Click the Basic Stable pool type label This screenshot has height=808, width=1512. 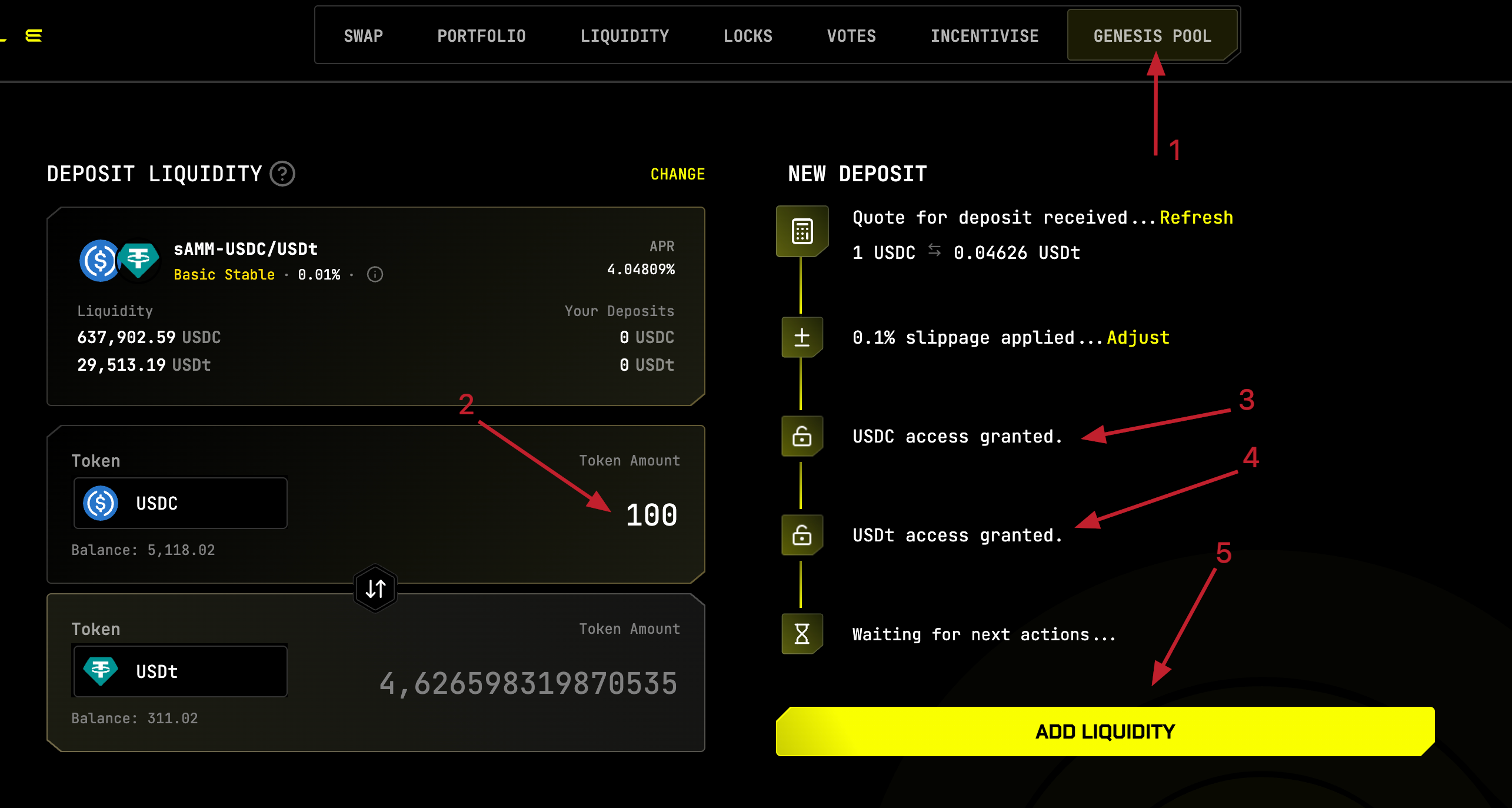tap(224, 275)
